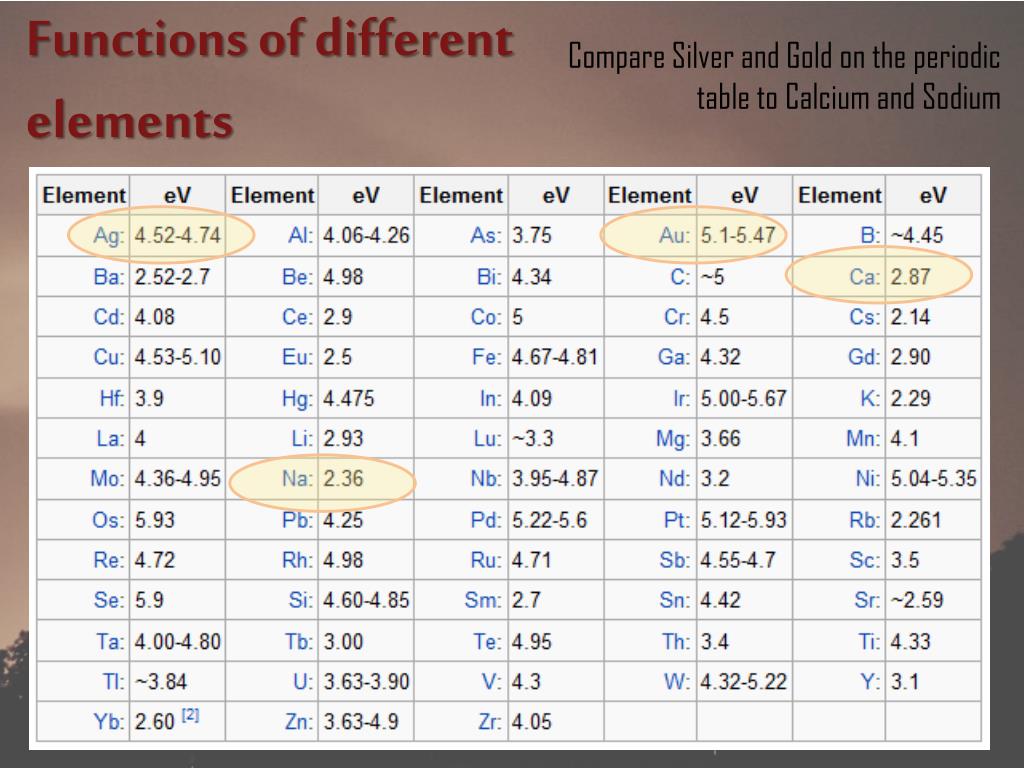Image resolution: width=1024 pixels, height=768 pixels.
Task: Select the value 4.52-4.74 for silver
Action: 178,236
